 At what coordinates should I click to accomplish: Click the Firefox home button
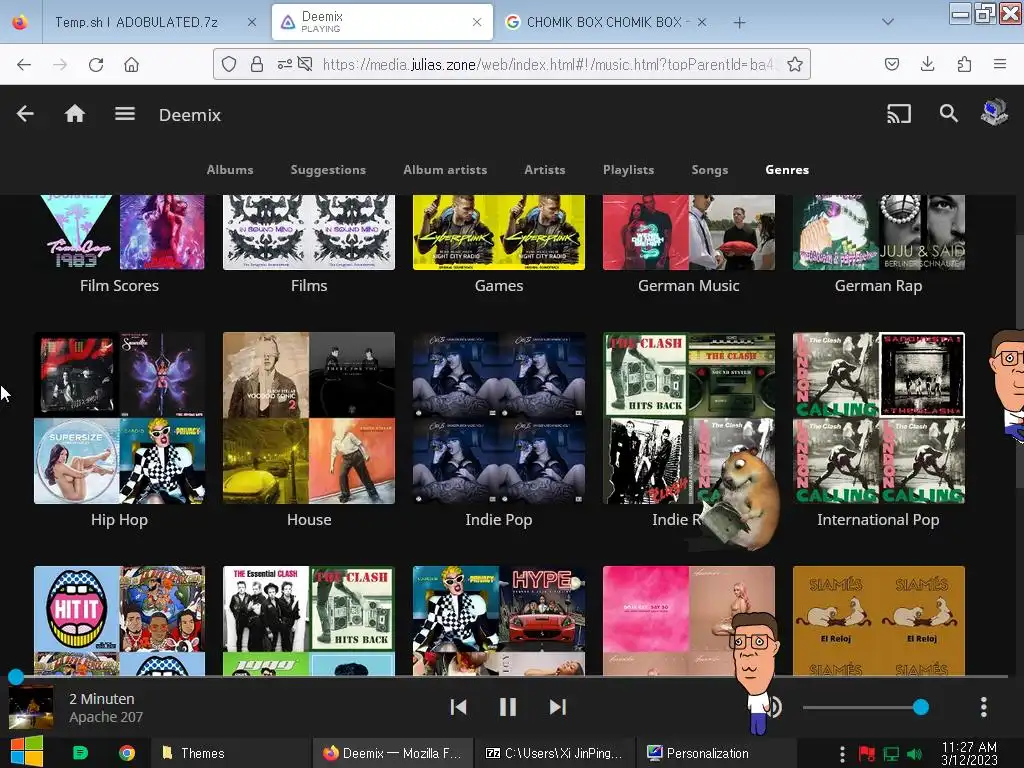click(x=131, y=64)
